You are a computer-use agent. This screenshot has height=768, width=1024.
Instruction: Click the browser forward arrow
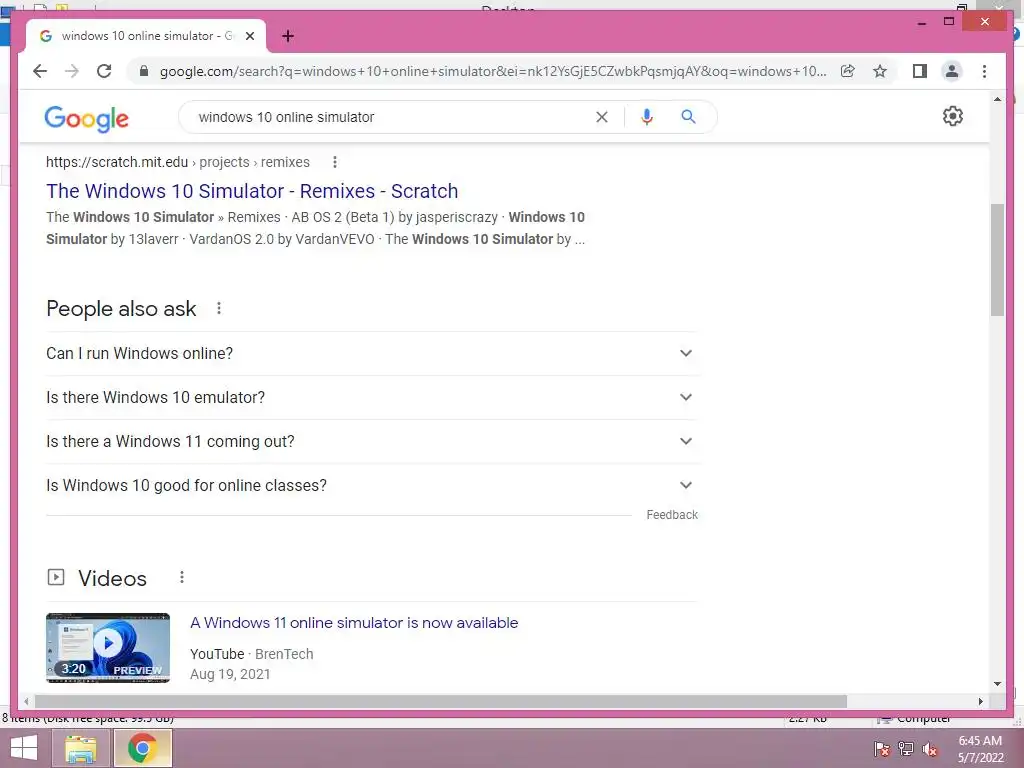tap(72, 71)
